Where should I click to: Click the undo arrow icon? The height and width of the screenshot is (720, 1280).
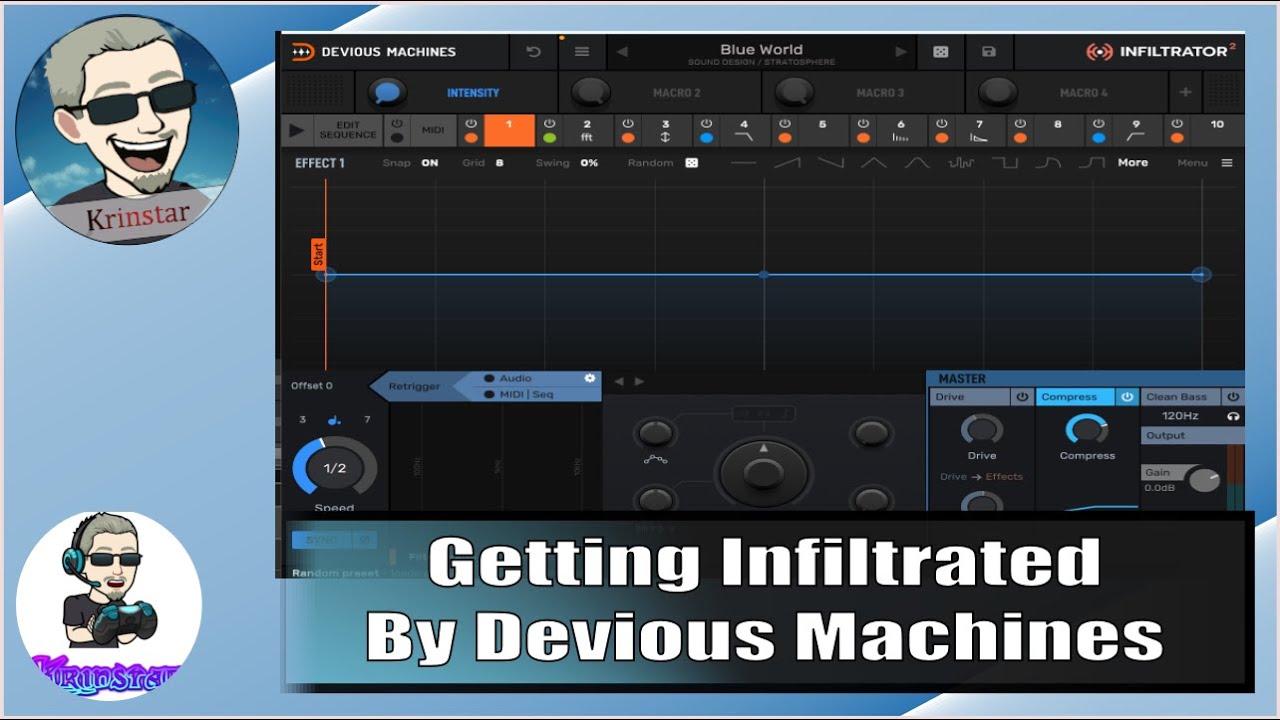[x=533, y=52]
